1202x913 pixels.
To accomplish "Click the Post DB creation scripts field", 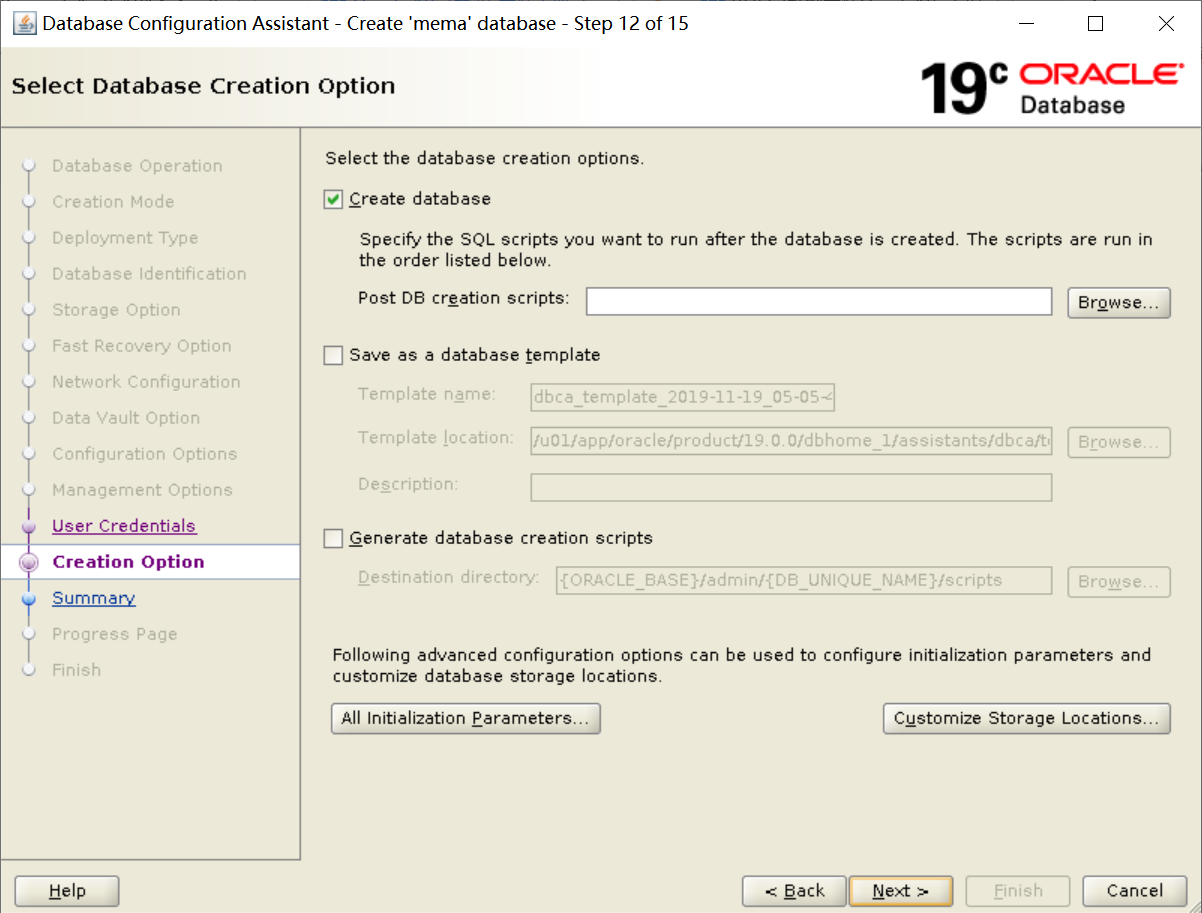I will point(818,301).
